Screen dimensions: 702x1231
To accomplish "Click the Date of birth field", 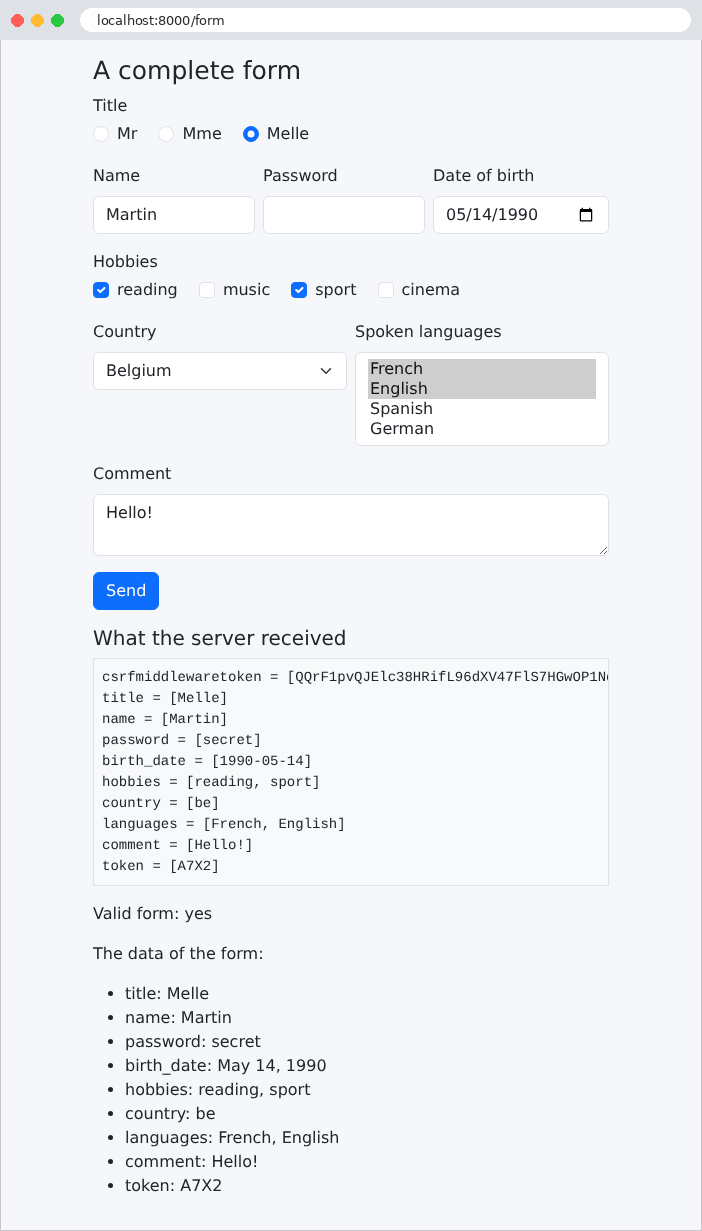I will click(x=521, y=215).
